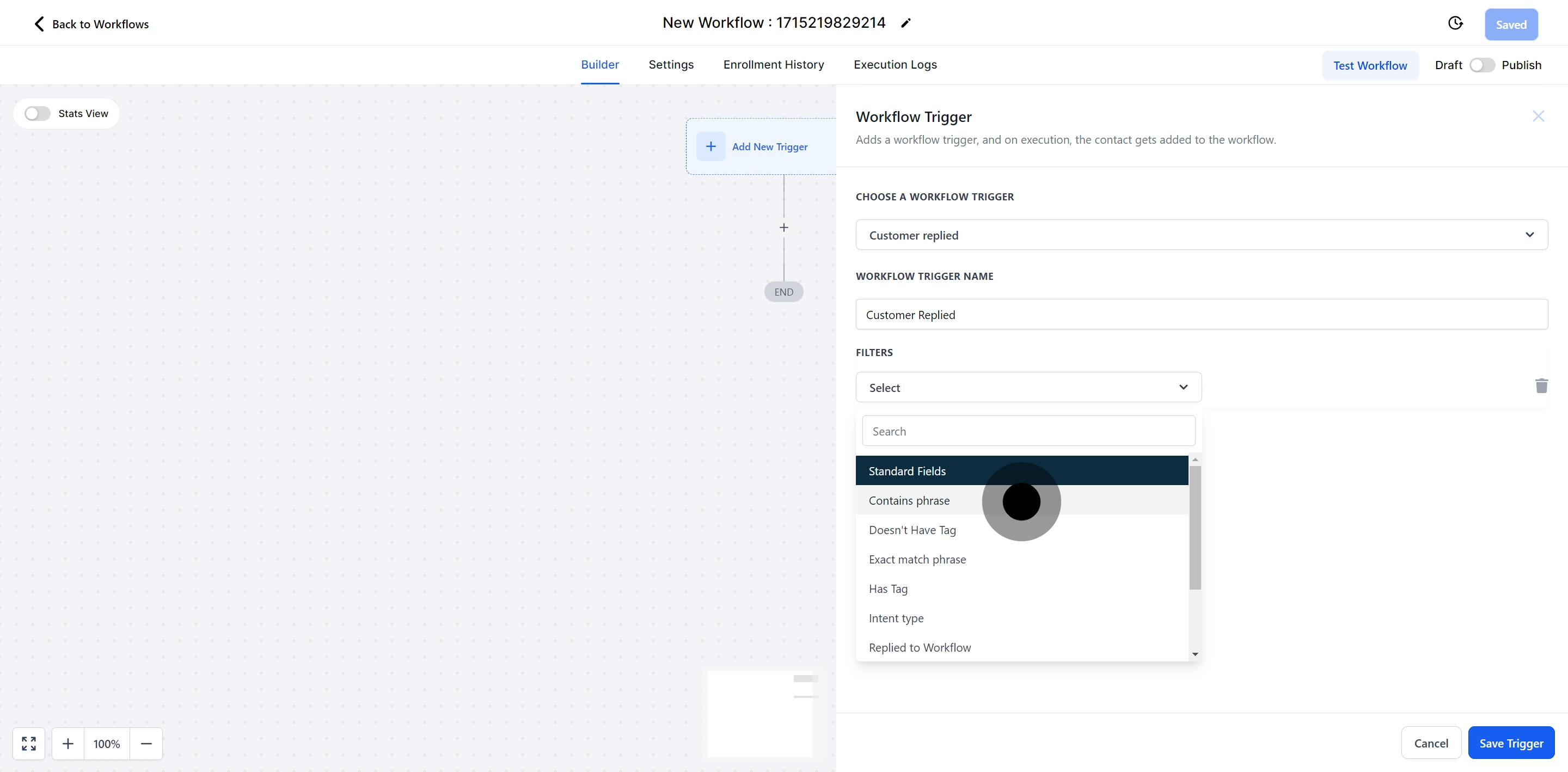Click the fullscreen fit-view icon
Screen dimensions: 1568x772
[x=29, y=743]
